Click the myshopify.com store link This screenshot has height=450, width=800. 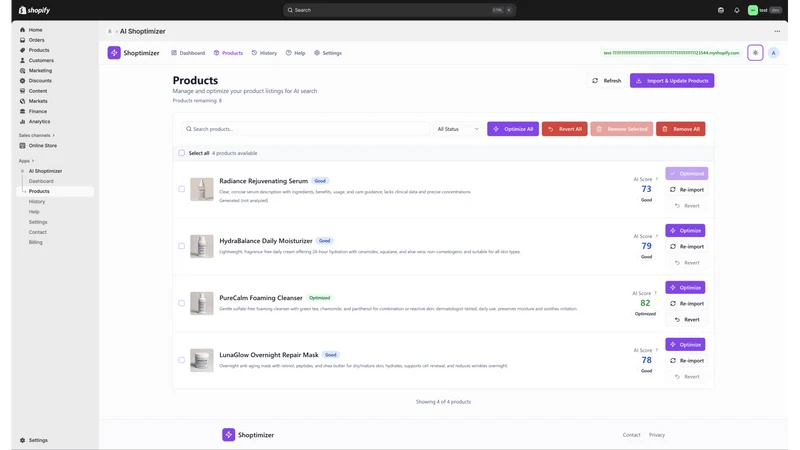(x=671, y=53)
